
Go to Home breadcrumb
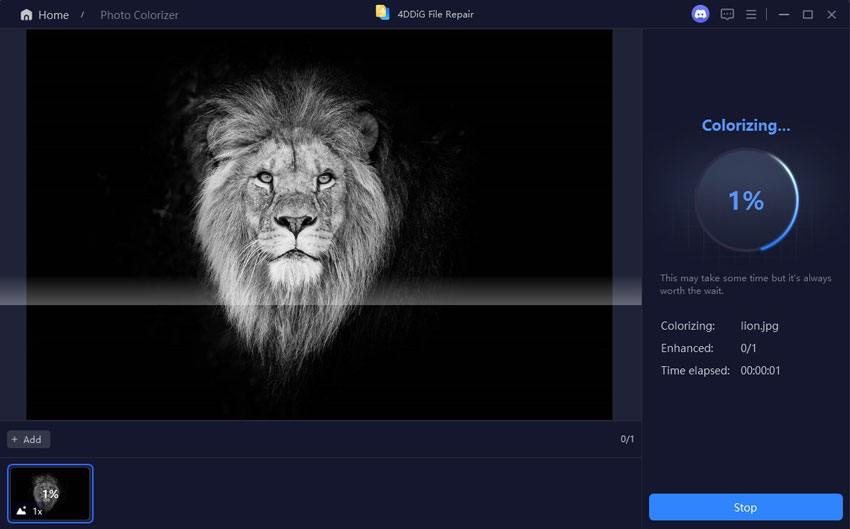pyautogui.click(x=53, y=15)
